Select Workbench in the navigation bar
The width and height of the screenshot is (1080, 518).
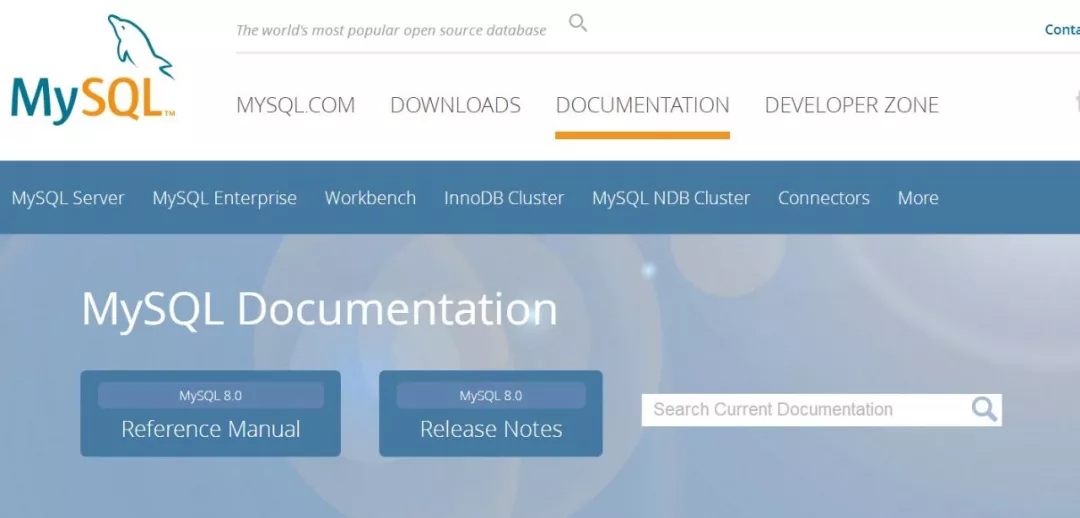[371, 198]
